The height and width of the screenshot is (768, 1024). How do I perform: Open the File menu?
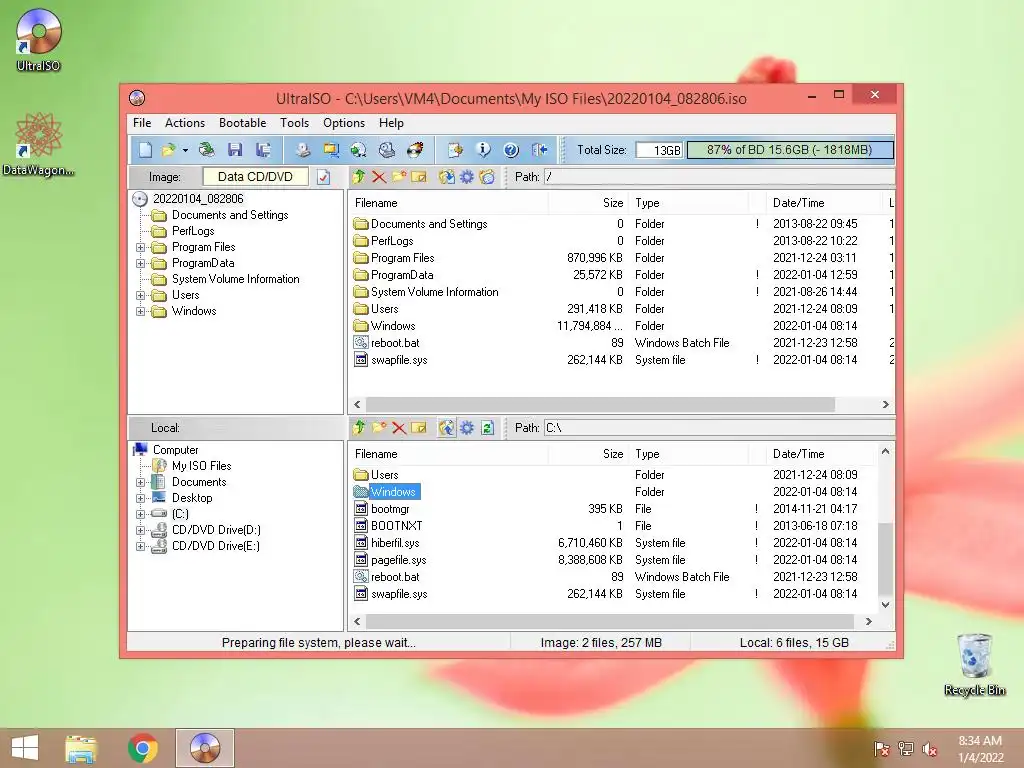coord(142,123)
